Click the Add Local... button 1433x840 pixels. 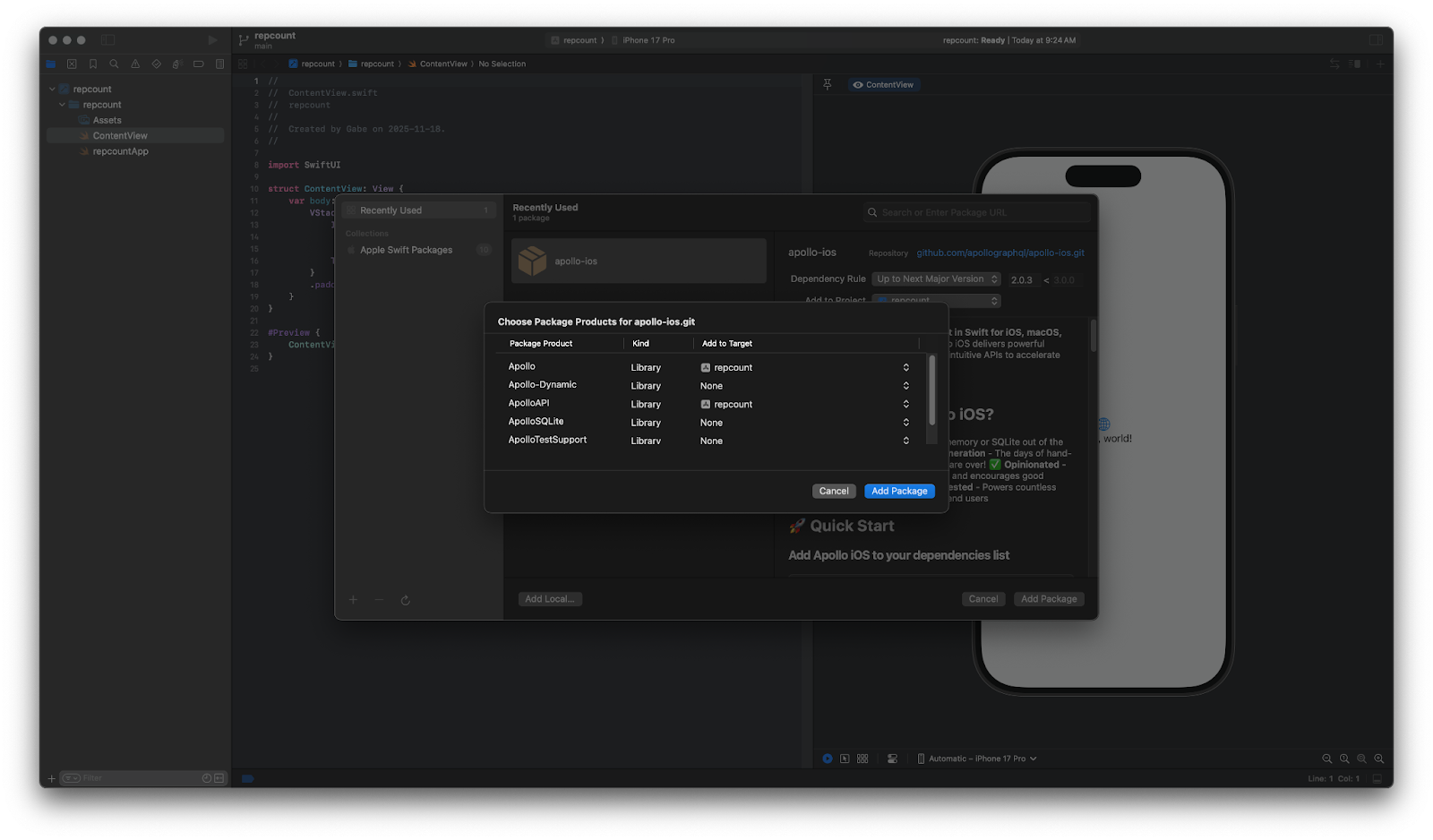coord(550,599)
